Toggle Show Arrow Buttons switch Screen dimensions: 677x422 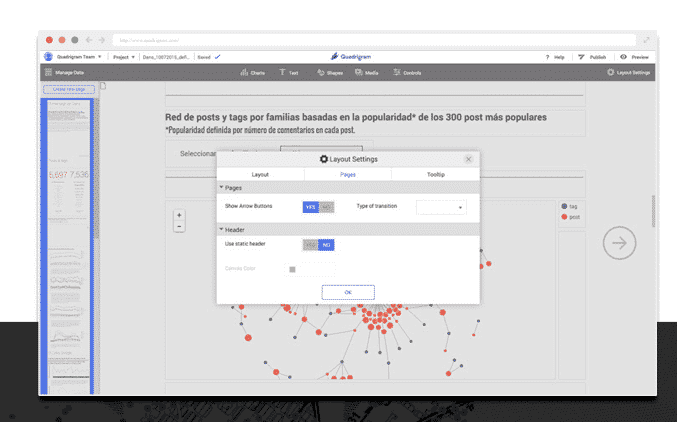click(318, 207)
